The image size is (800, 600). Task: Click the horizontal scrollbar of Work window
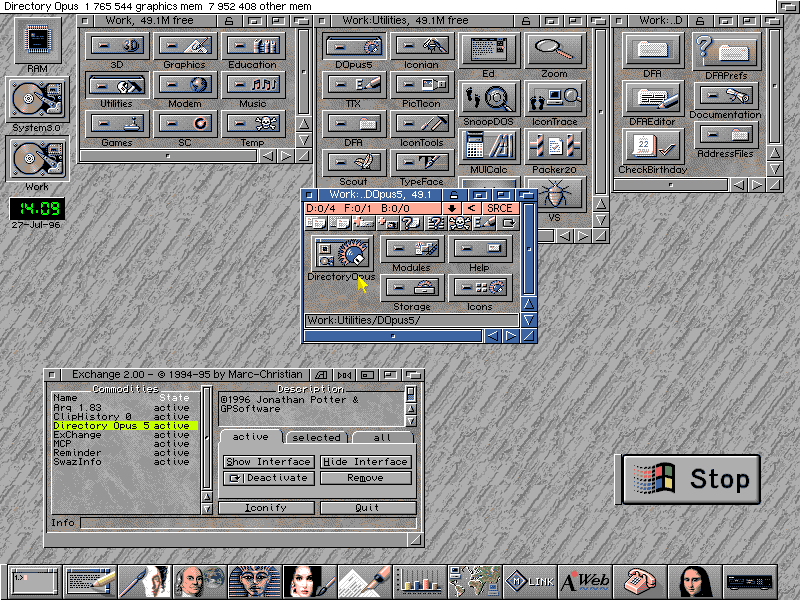[x=168, y=156]
